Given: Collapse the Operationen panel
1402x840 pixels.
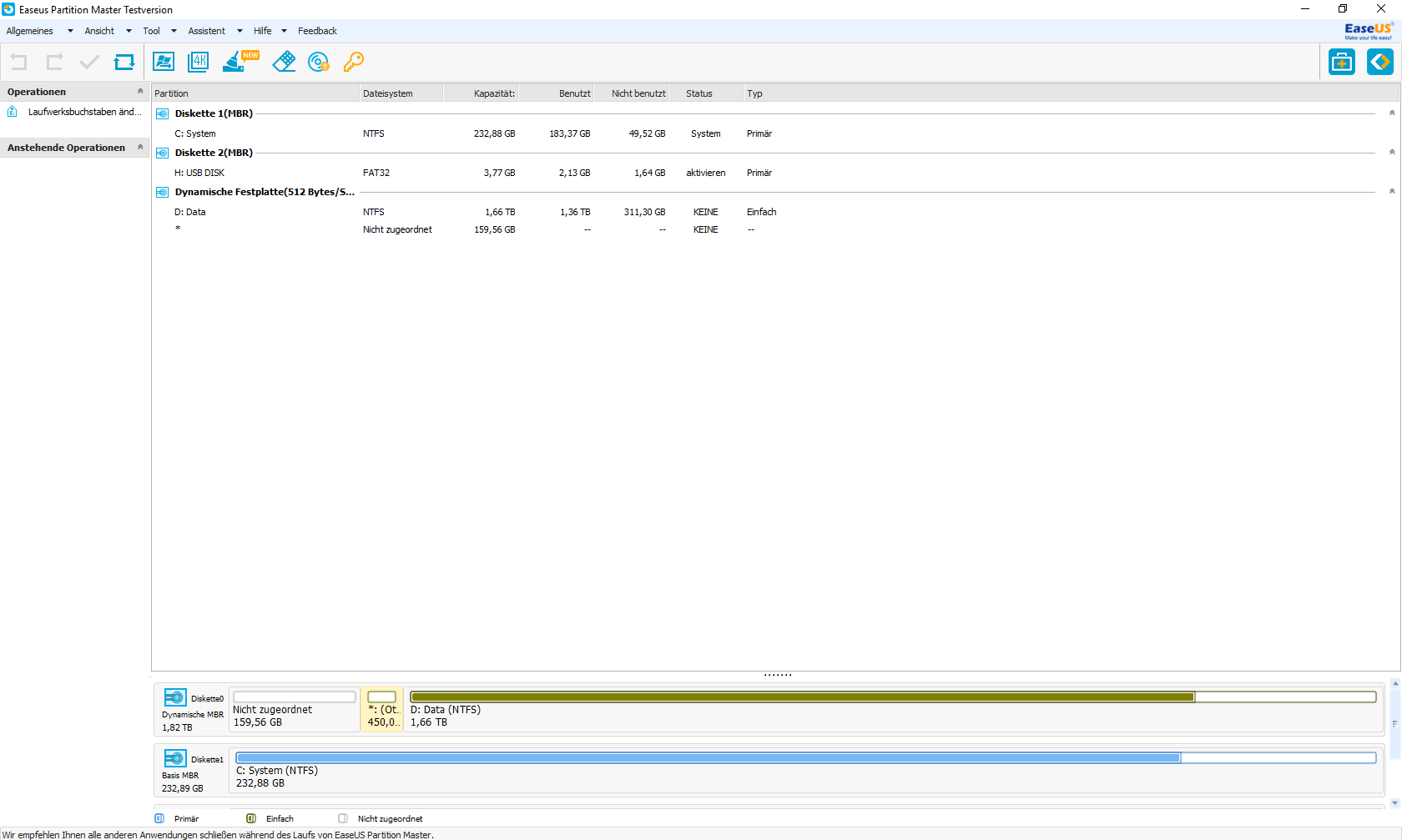Looking at the screenshot, I should 140,92.
